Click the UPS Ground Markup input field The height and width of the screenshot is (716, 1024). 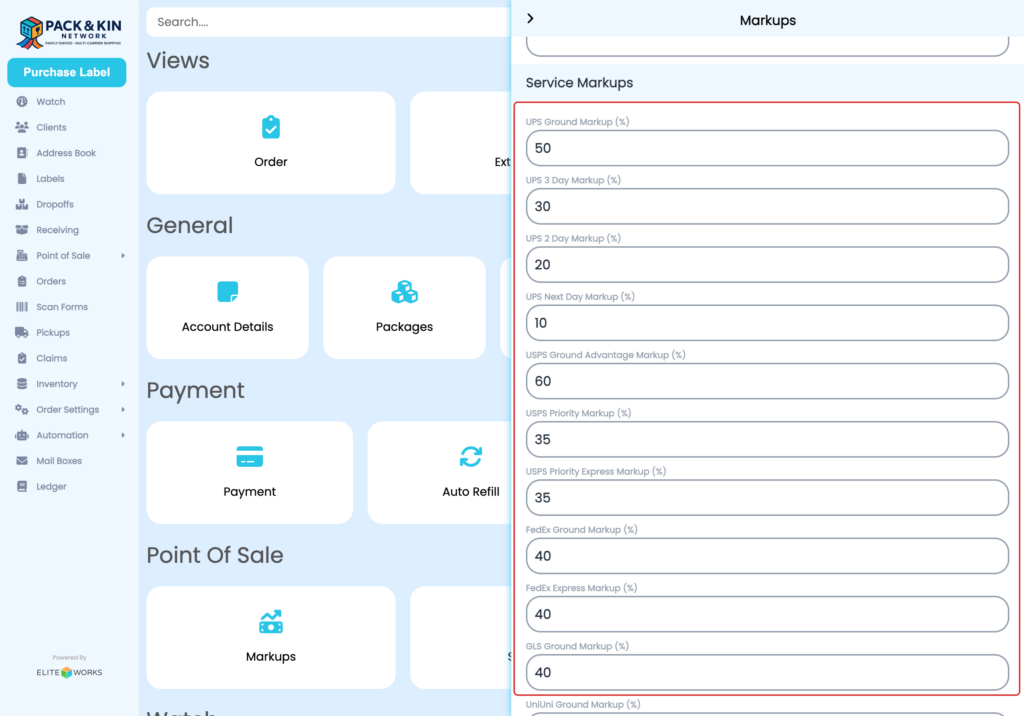767,148
